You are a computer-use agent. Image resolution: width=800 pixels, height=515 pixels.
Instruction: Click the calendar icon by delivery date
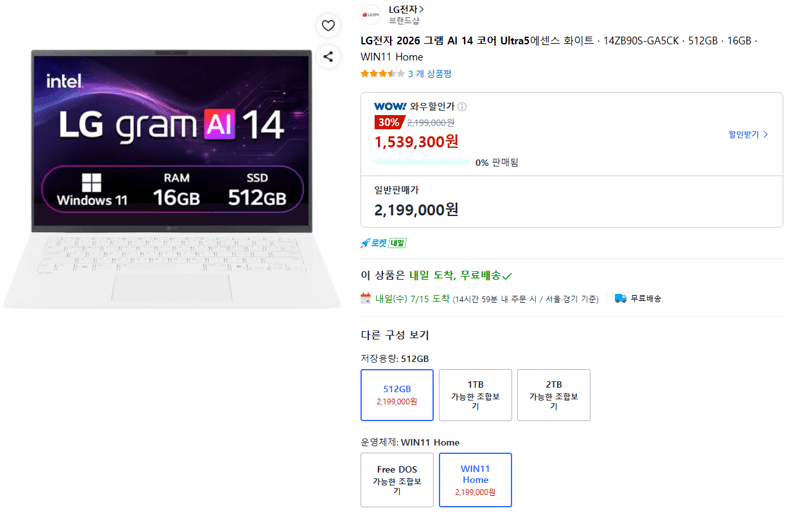[x=365, y=298]
